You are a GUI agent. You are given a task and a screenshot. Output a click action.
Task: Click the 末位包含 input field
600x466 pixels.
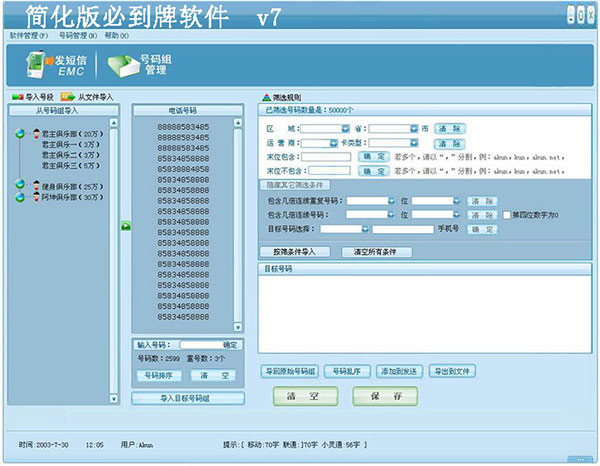coord(325,157)
